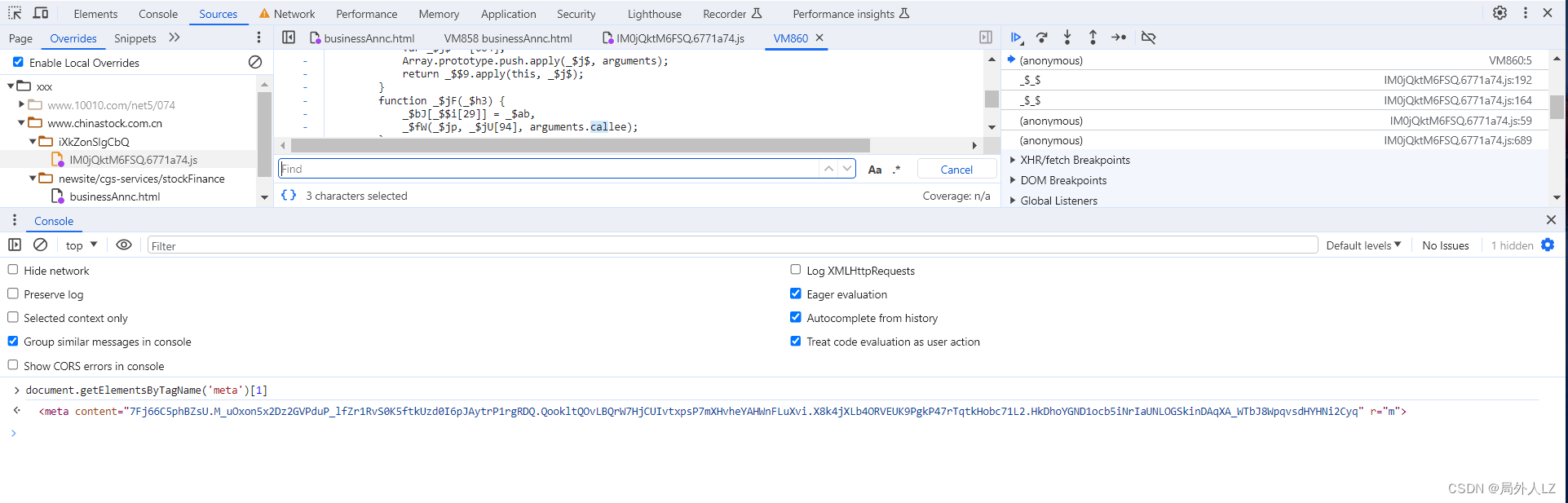The width and height of the screenshot is (1568, 503).
Task: Collapse www.chinastock.com.cn folder
Action: pyautogui.click(x=22, y=123)
